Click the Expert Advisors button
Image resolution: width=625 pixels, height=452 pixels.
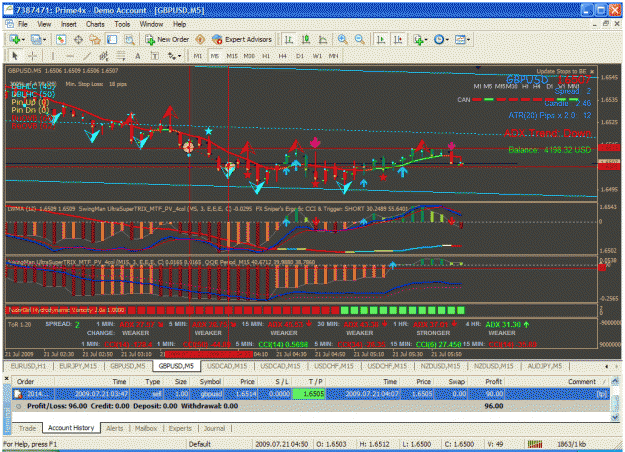tap(242, 39)
